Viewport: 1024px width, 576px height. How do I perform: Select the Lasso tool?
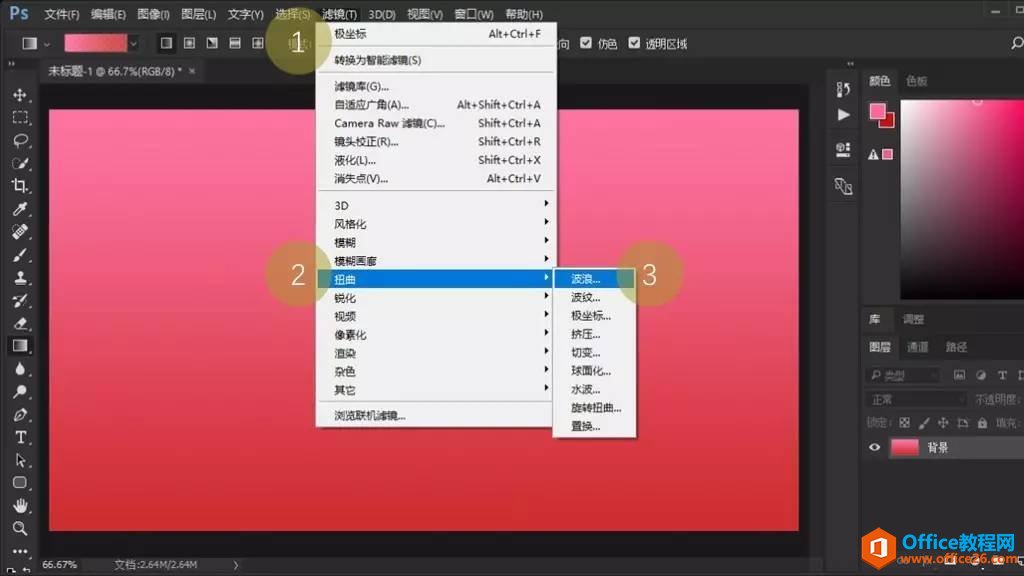[x=20, y=141]
